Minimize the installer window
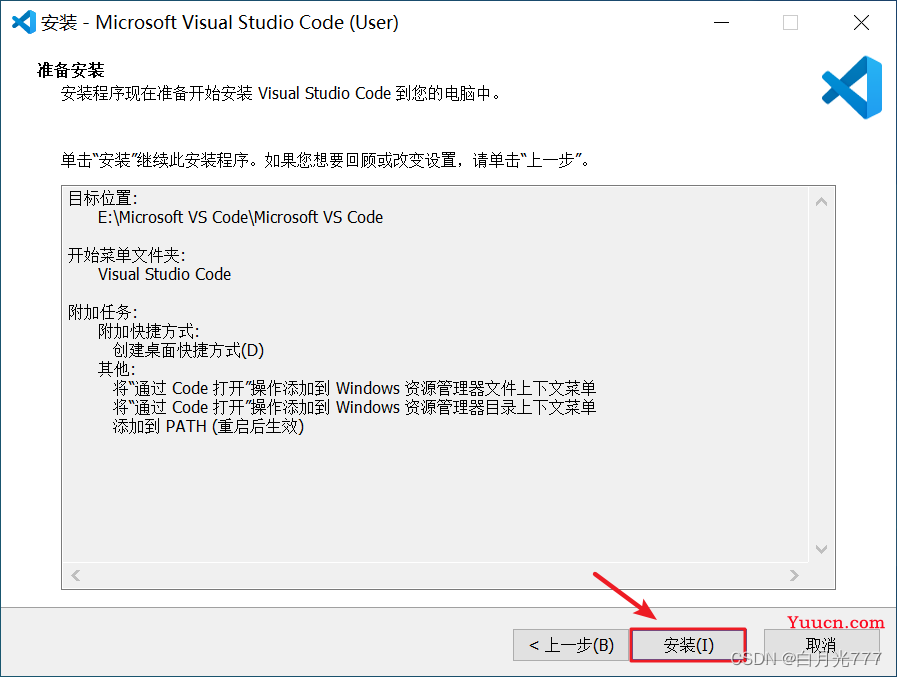Viewport: 897px width, 677px height. click(x=721, y=22)
